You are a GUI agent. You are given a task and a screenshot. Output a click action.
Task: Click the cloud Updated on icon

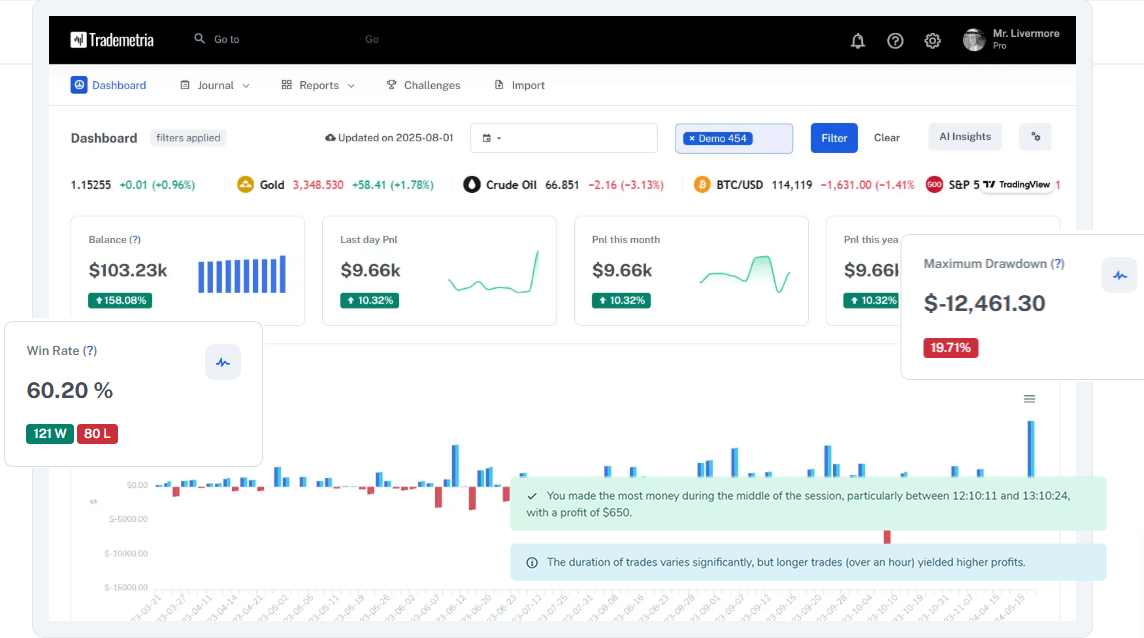(330, 137)
